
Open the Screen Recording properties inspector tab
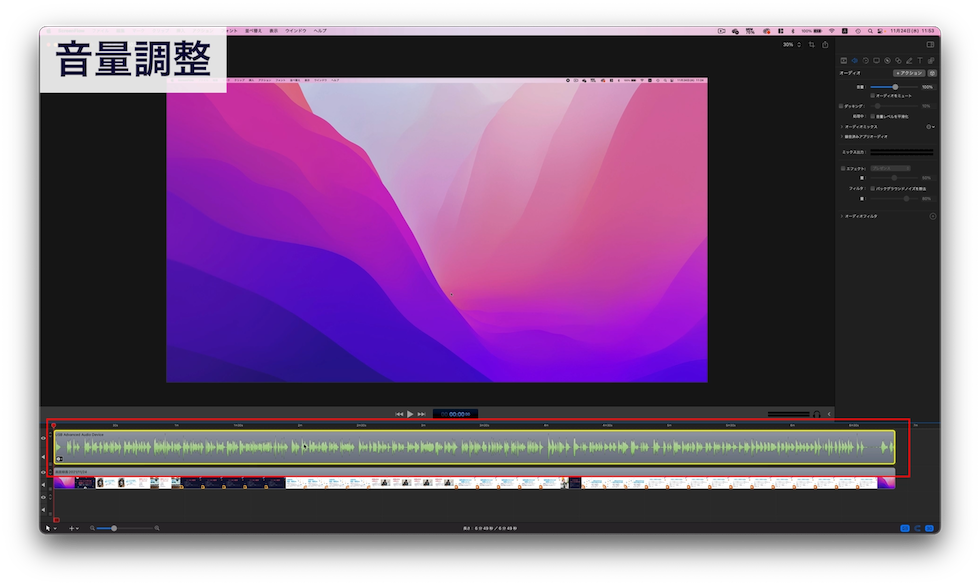[x=876, y=60]
